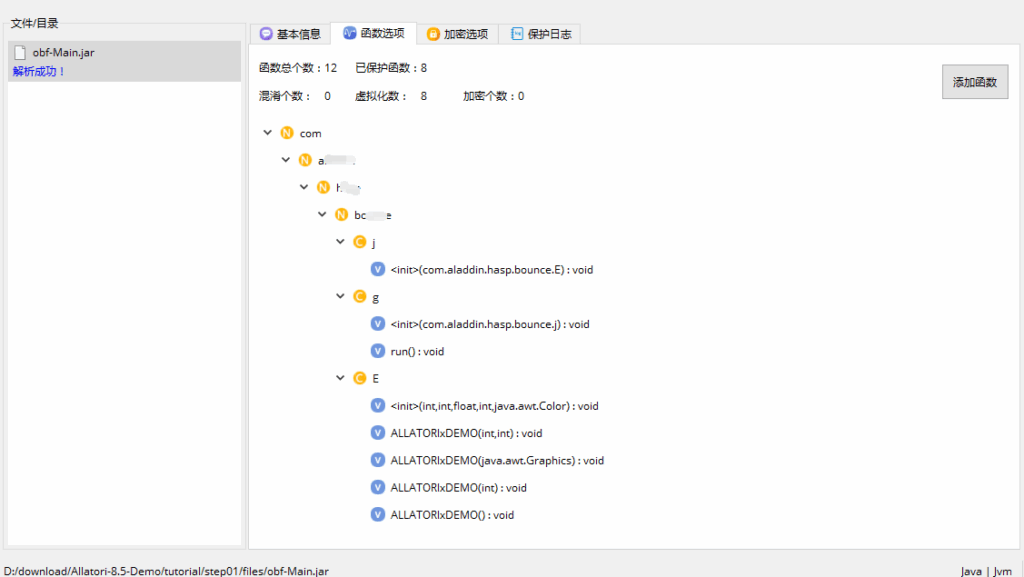Image resolution: width=1024 pixels, height=577 pixels.
Task: Collapse the class g tree node
Action: tap(341, 297)
